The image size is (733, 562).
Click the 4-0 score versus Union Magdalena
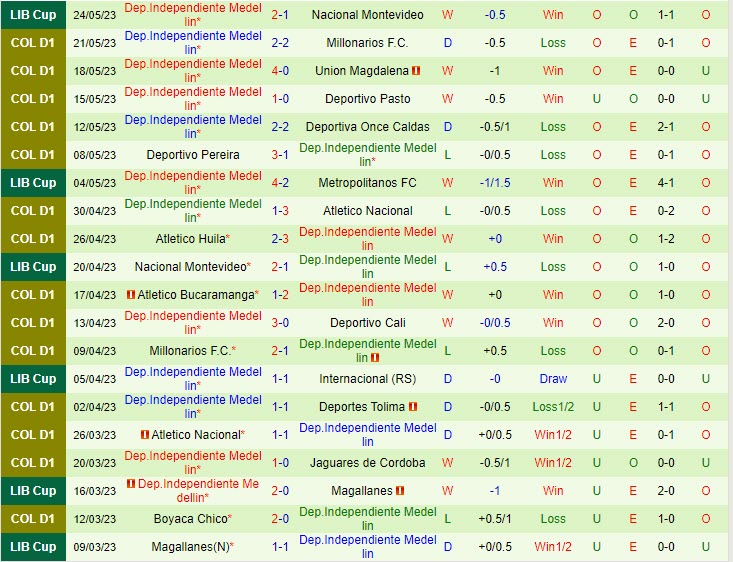pyautogui.click(x=280, y=71)
